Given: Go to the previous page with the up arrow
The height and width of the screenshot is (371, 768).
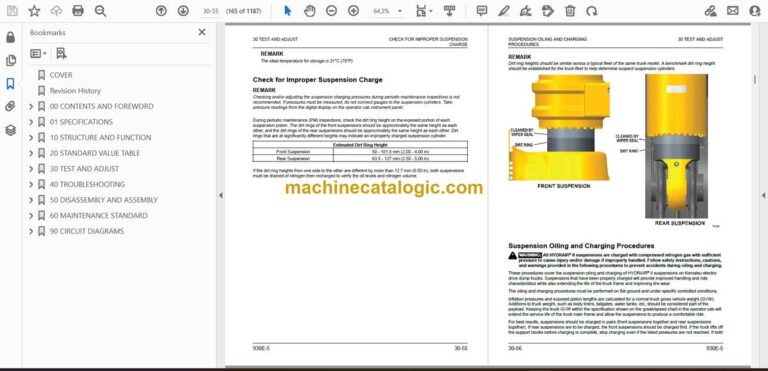Looking at the screenshot, I should [x=161, y=11].
